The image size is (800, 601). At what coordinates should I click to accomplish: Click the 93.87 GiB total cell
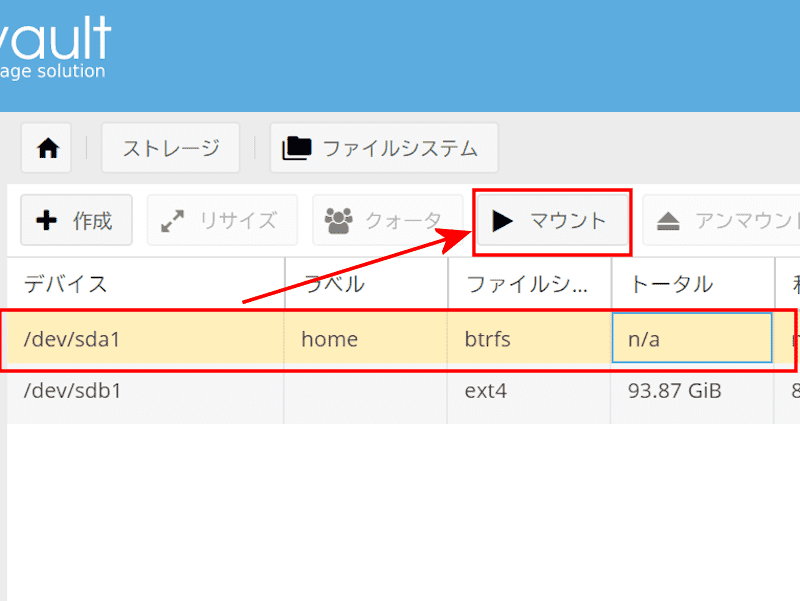click(692, 391)
